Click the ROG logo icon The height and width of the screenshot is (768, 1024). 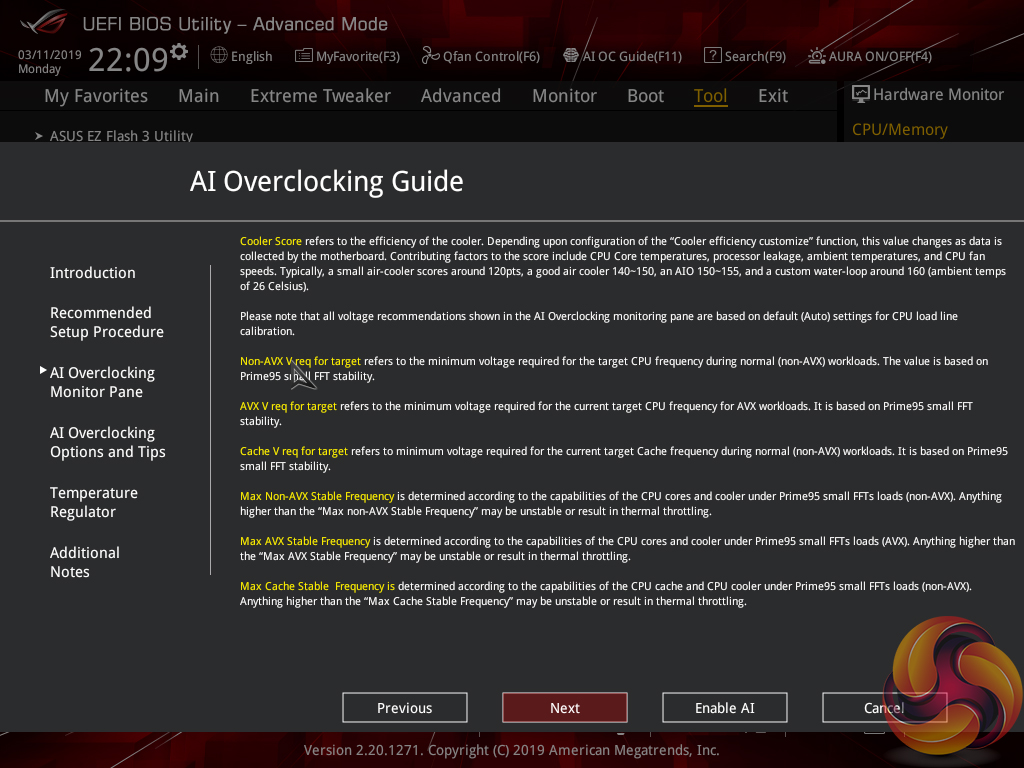pyautogui.click(x=43, y=22)
